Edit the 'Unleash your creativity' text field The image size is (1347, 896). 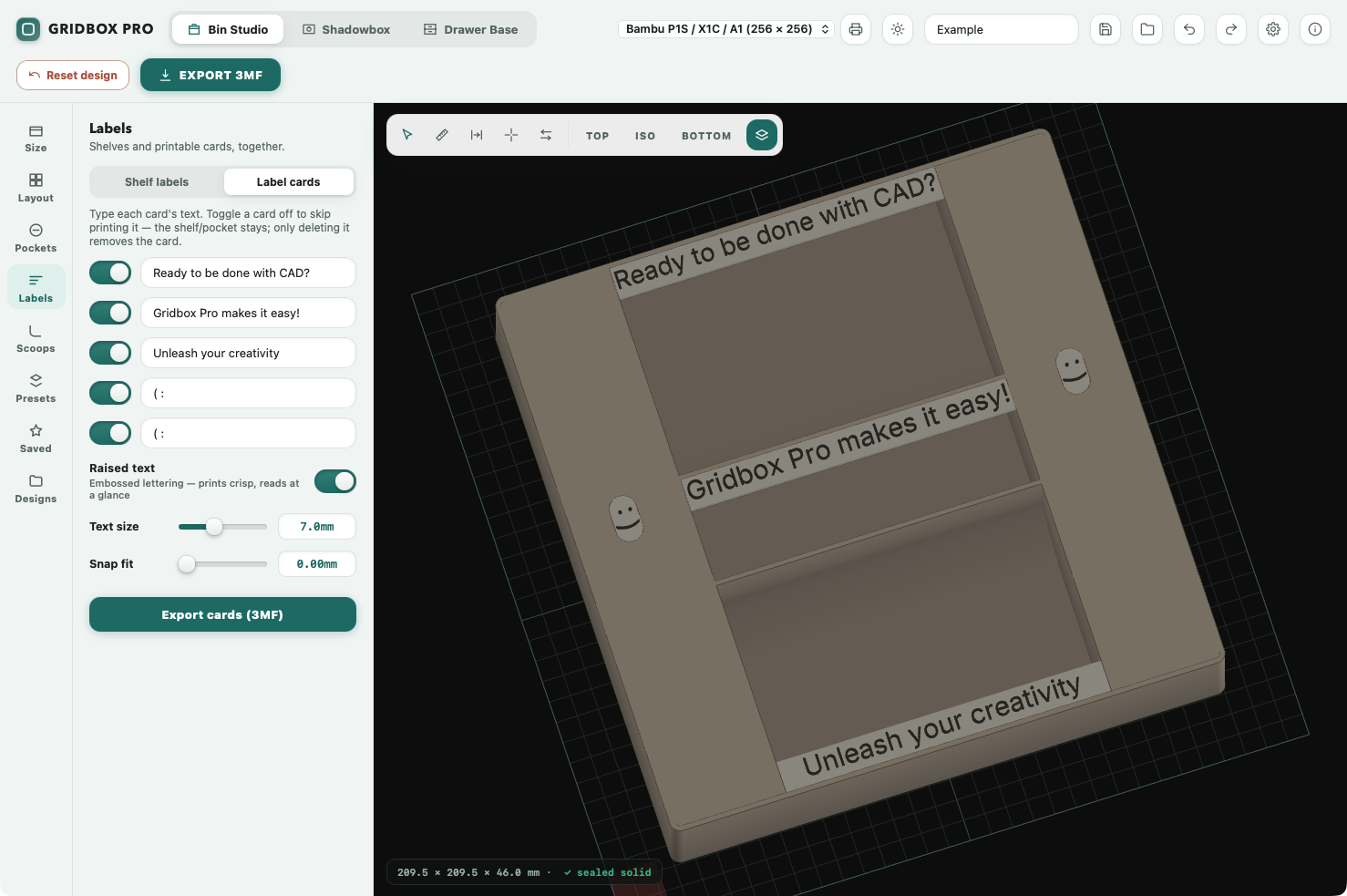point(248,353)
